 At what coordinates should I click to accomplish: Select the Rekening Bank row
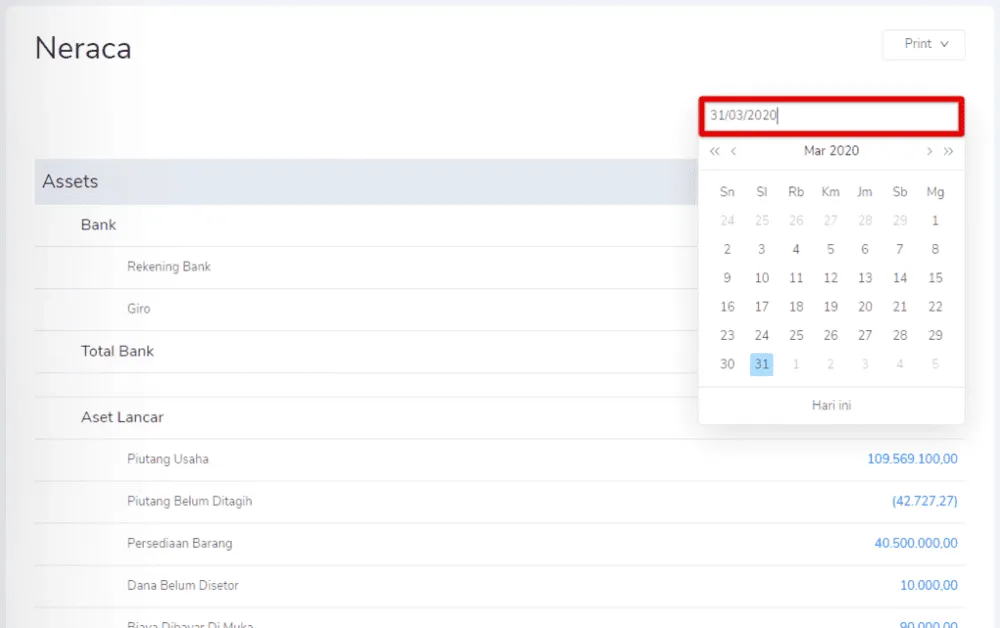pos(169,267)
